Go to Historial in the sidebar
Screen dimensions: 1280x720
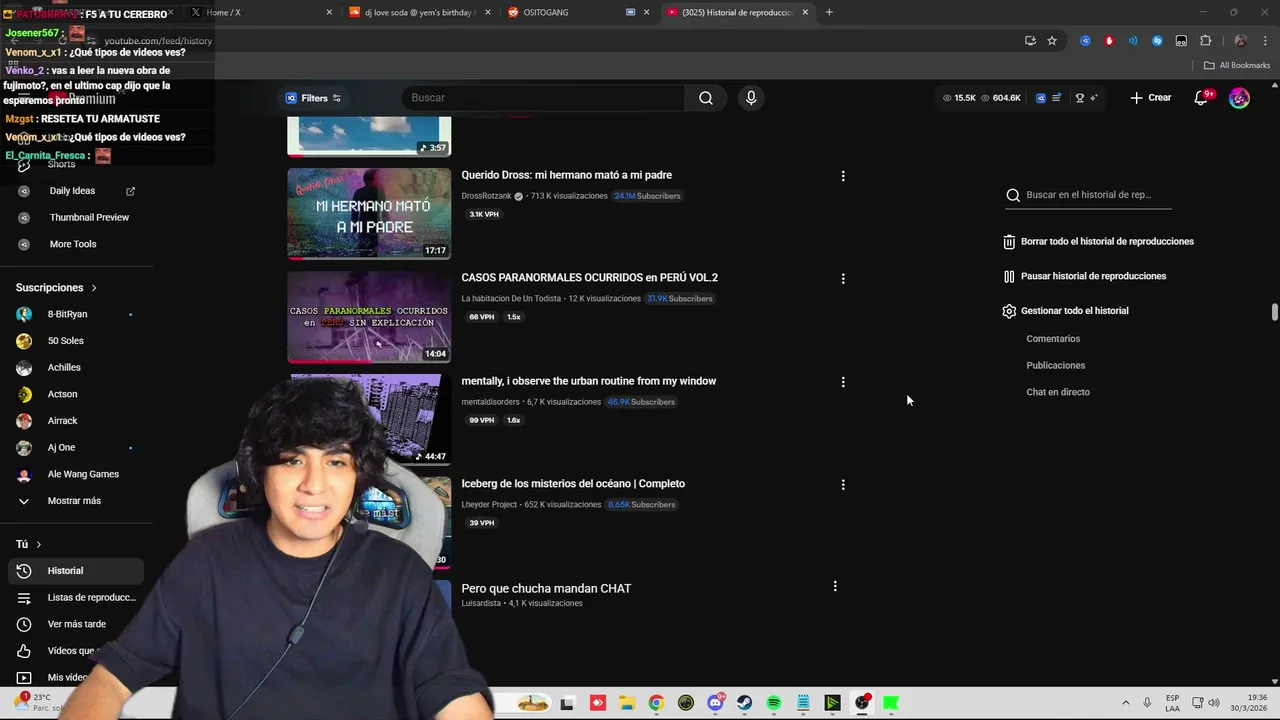pyautogui.click(x=76, y=571)
